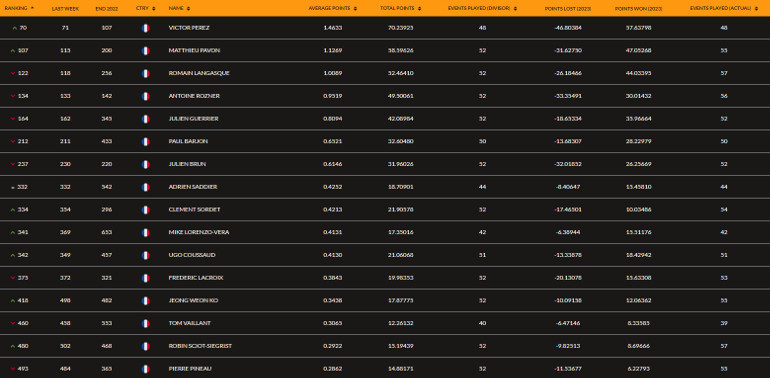Click the French flag beside Matthieu Pavon

point(145,51)
